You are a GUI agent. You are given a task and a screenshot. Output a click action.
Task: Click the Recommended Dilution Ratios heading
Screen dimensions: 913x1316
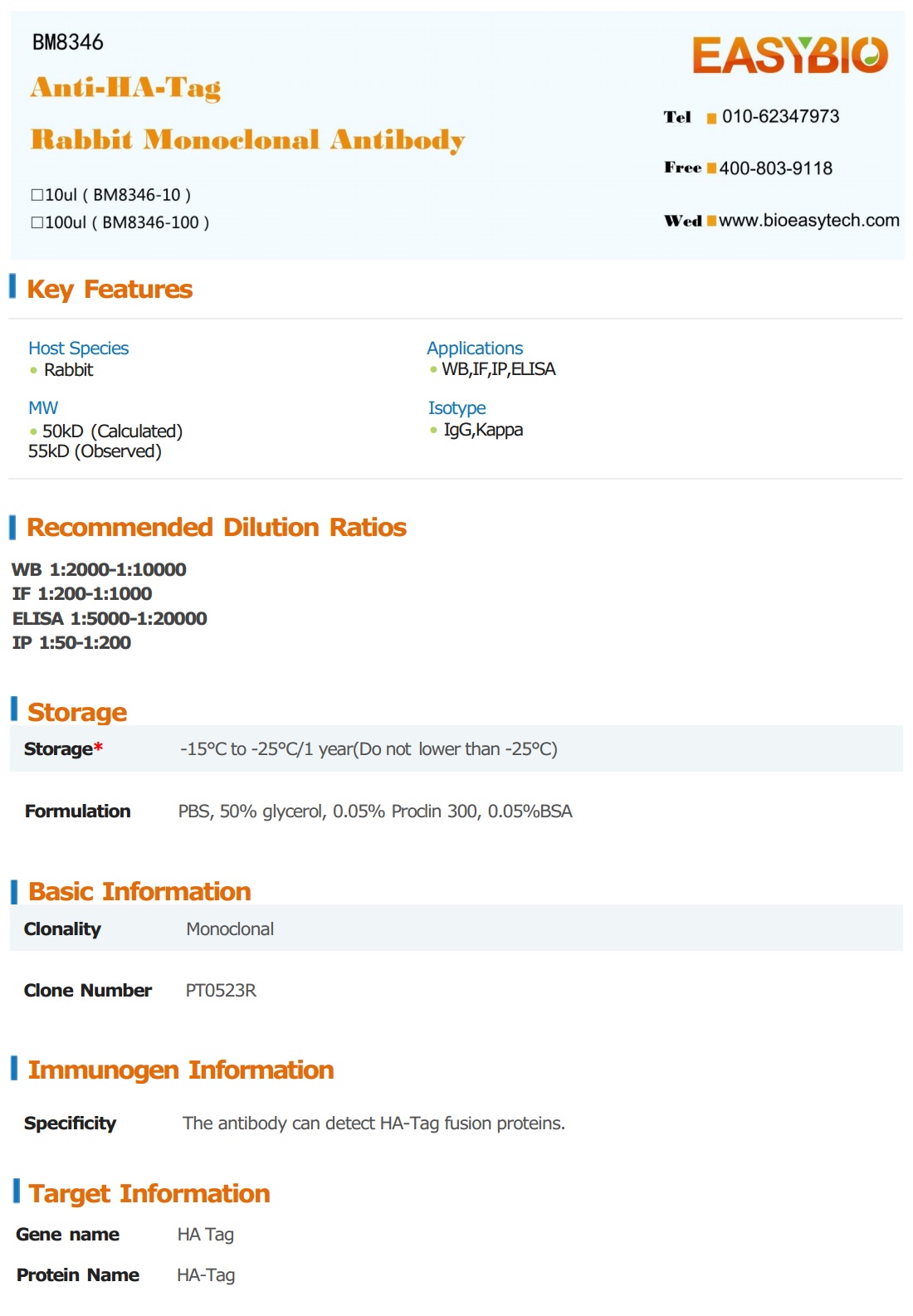pyautogui.click(x=216, y=528)
